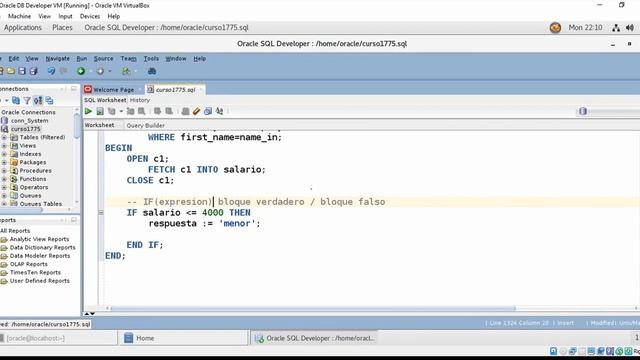Click the Filter funnel icon in Connections panel
Viewport: 640px width, 360px height.
click(27, 100)
